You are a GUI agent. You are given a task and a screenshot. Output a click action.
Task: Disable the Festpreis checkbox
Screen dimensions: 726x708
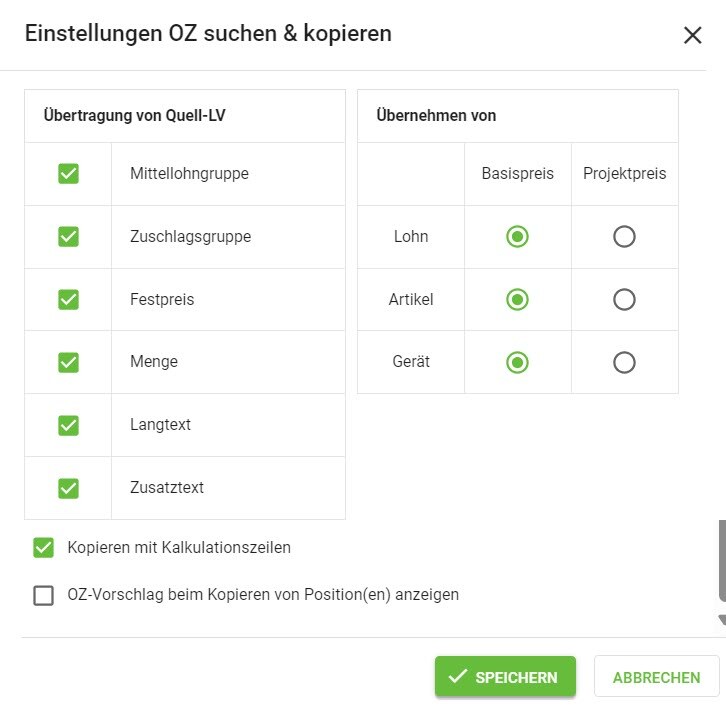68,299
